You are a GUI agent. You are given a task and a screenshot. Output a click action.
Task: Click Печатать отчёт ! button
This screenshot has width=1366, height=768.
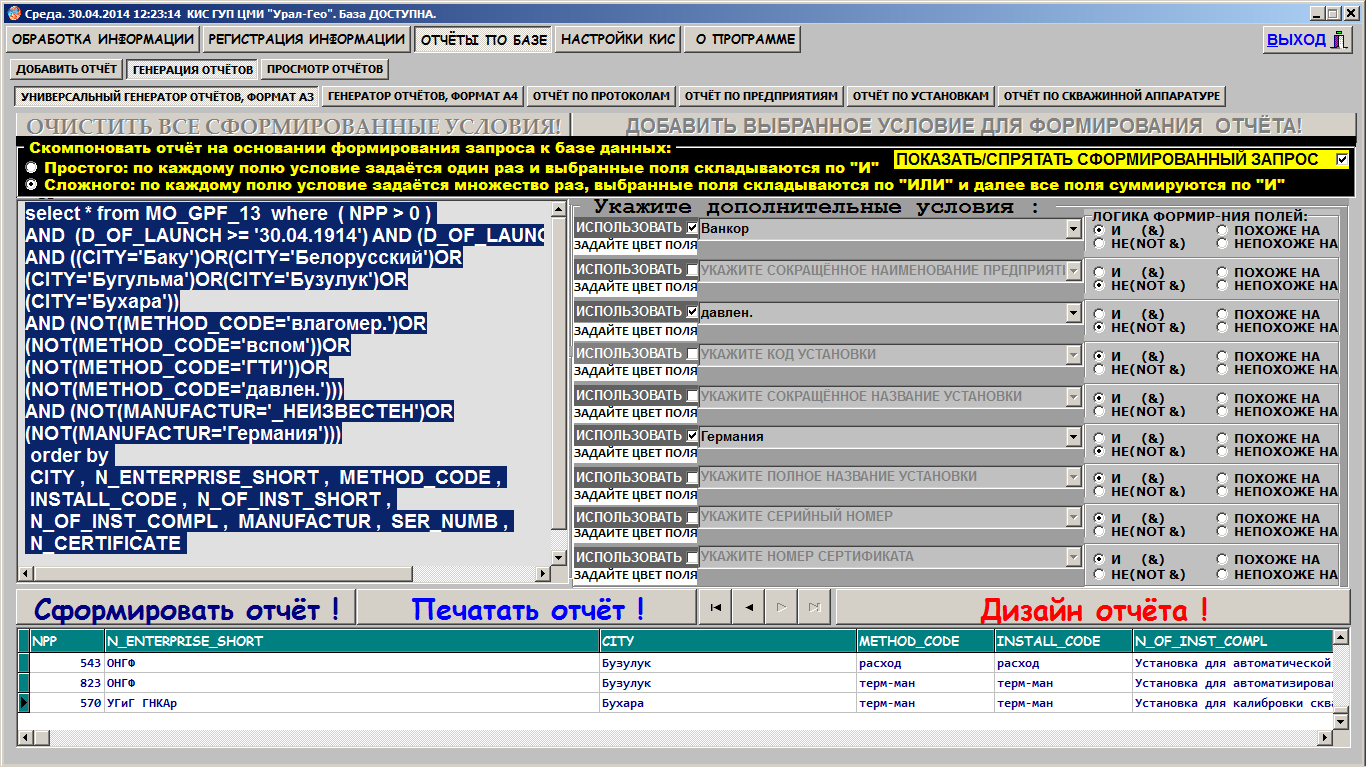point(527,608)
